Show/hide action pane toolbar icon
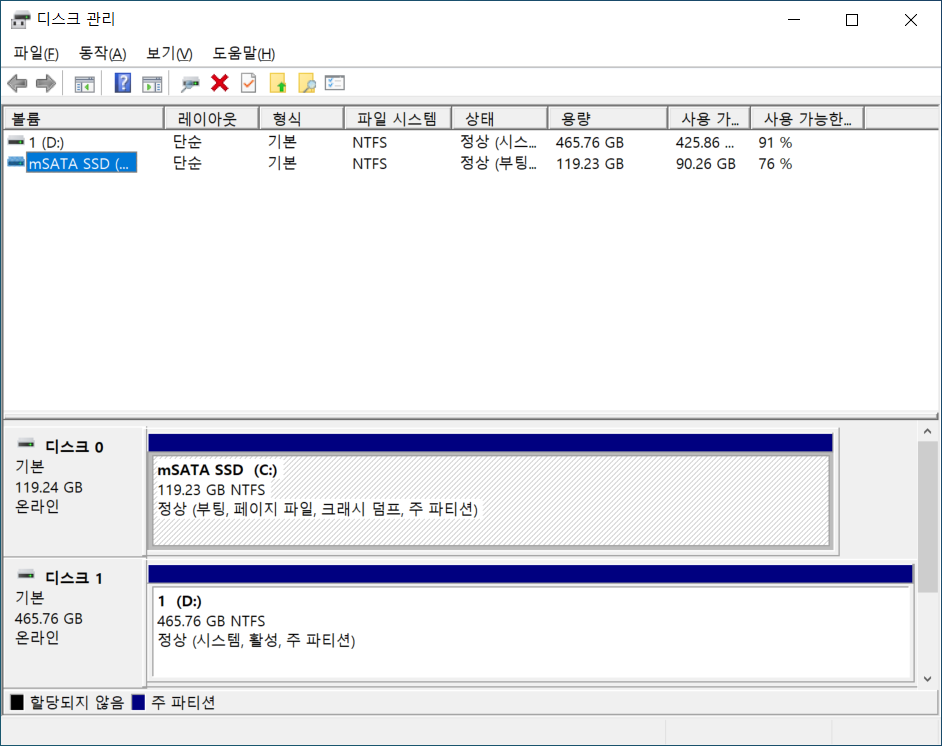This screenshot has width=942, height=746. click(152, 83)
